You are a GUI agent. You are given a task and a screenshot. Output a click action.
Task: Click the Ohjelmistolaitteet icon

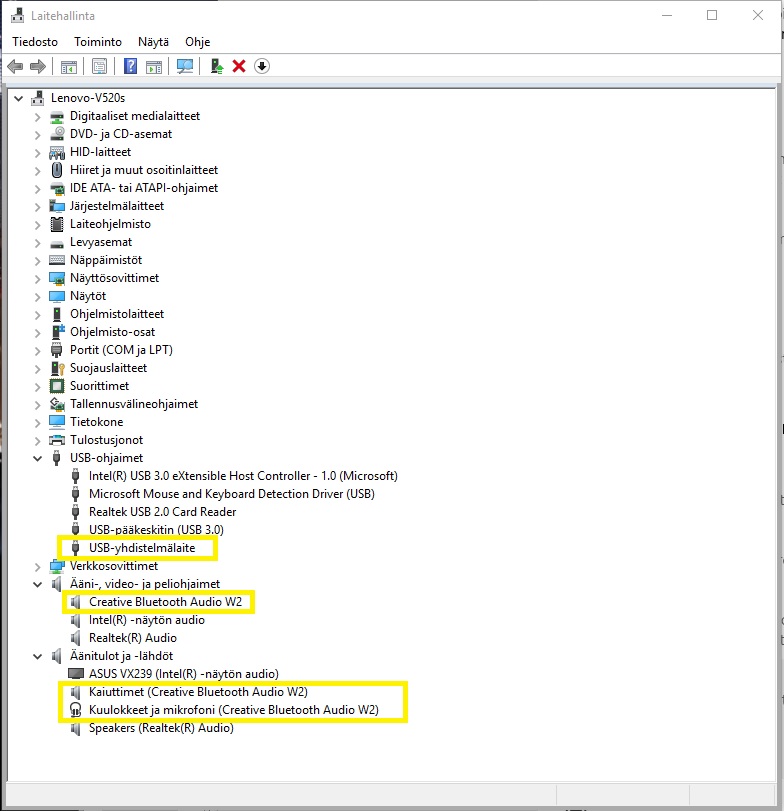click(57, 314)
